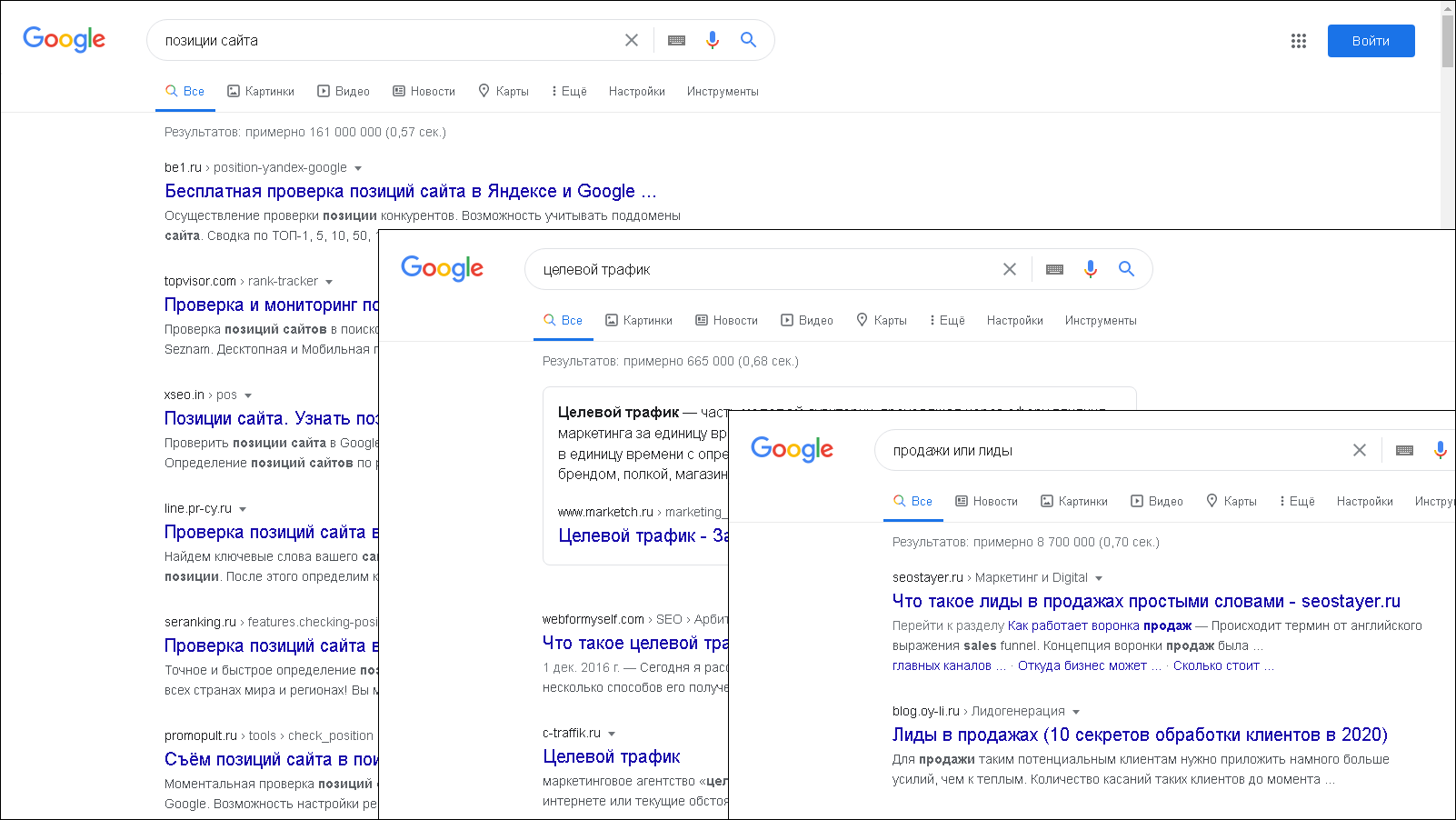Start voice search in the 'позиции сайта' search bar
Viewport: 1456px width, 820px height.
tap(713, 40)
